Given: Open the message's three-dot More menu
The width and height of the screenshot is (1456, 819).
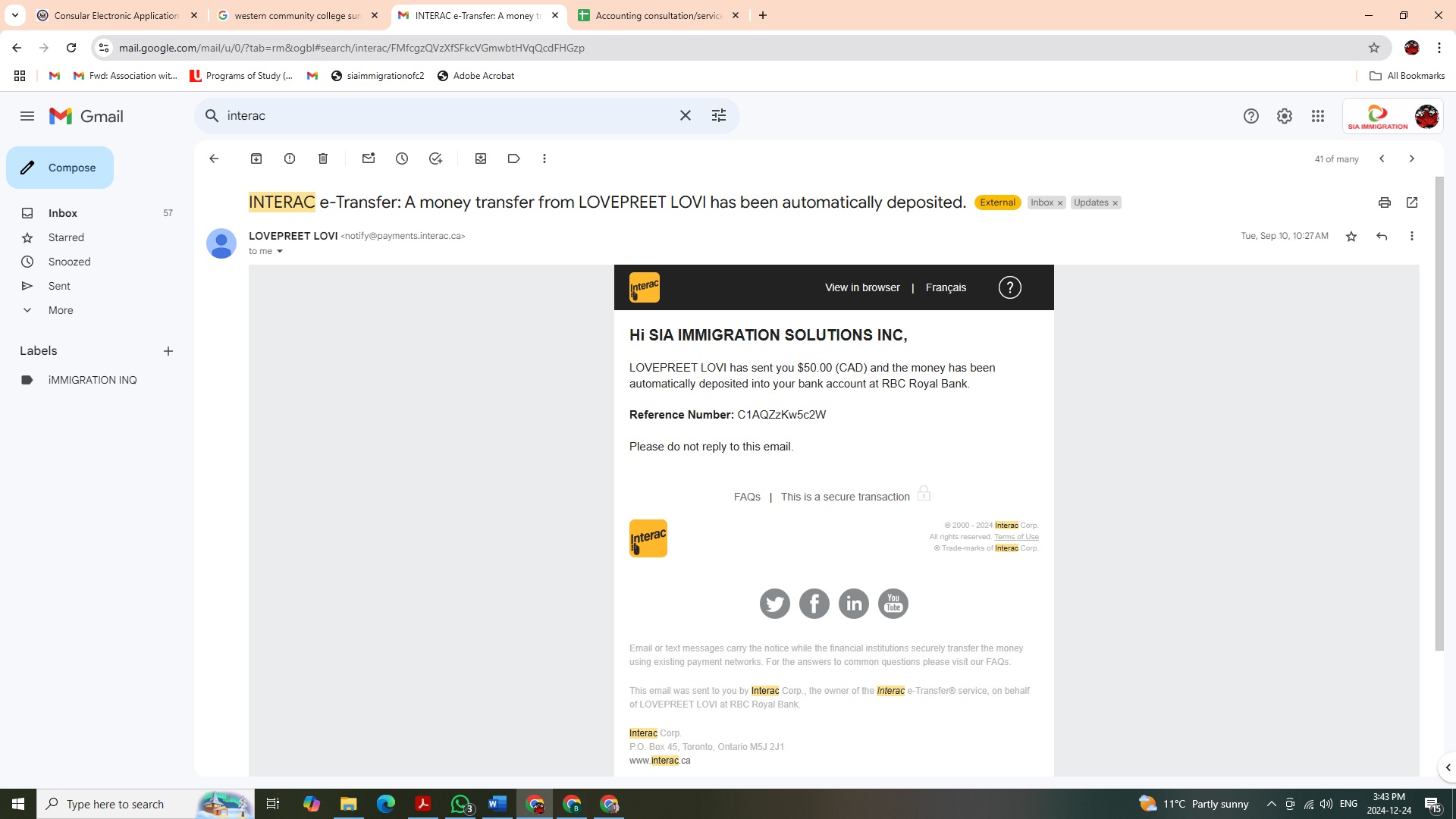Looking at the screenshot, I should point(1412,237).
